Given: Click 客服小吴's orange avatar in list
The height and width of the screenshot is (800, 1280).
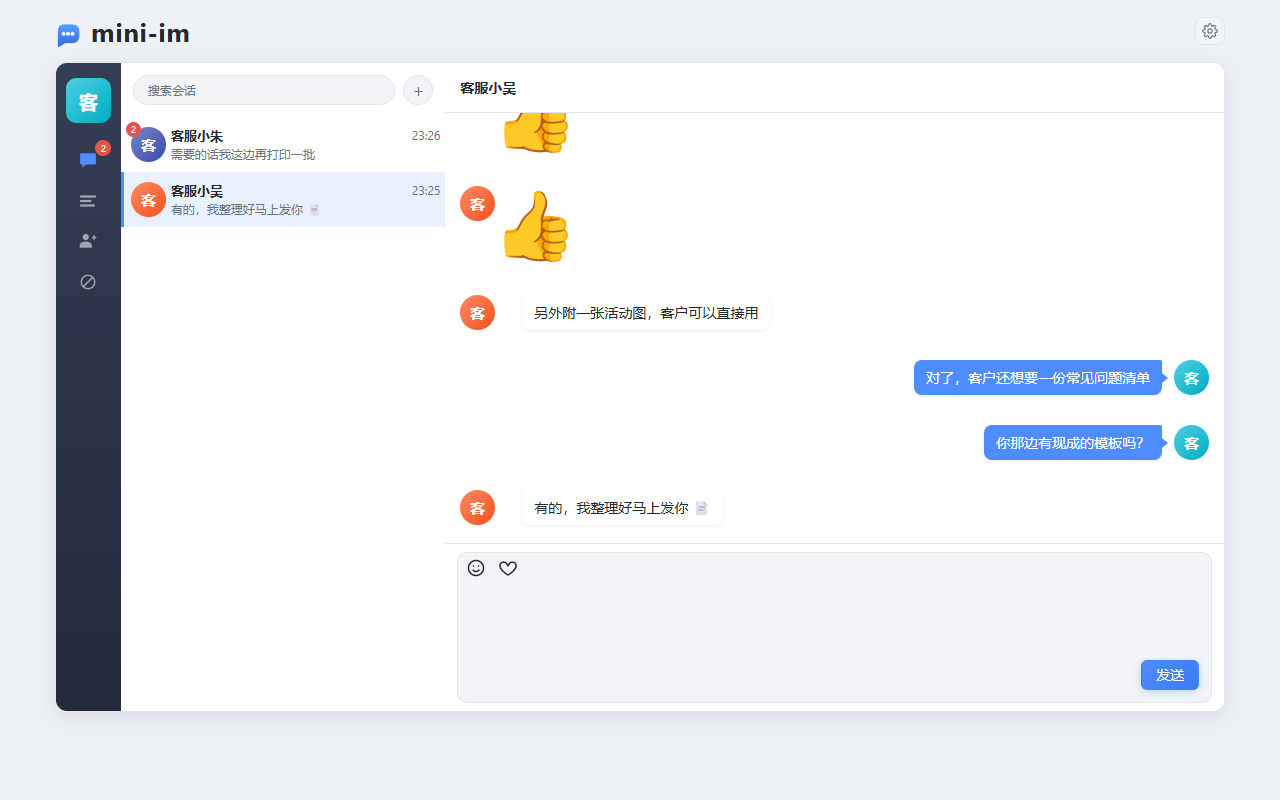Looking at the screenshot, I should click(x=148, y=200).
